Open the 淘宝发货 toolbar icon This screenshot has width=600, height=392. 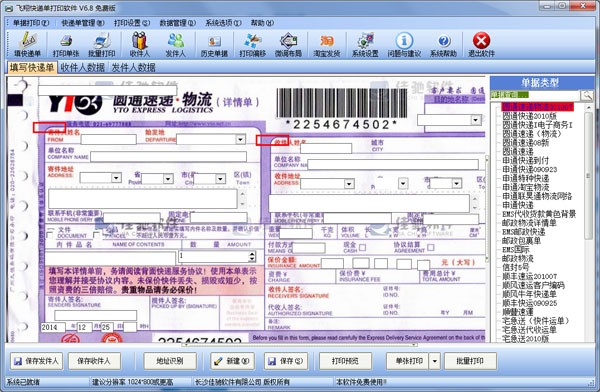point(327,44)
